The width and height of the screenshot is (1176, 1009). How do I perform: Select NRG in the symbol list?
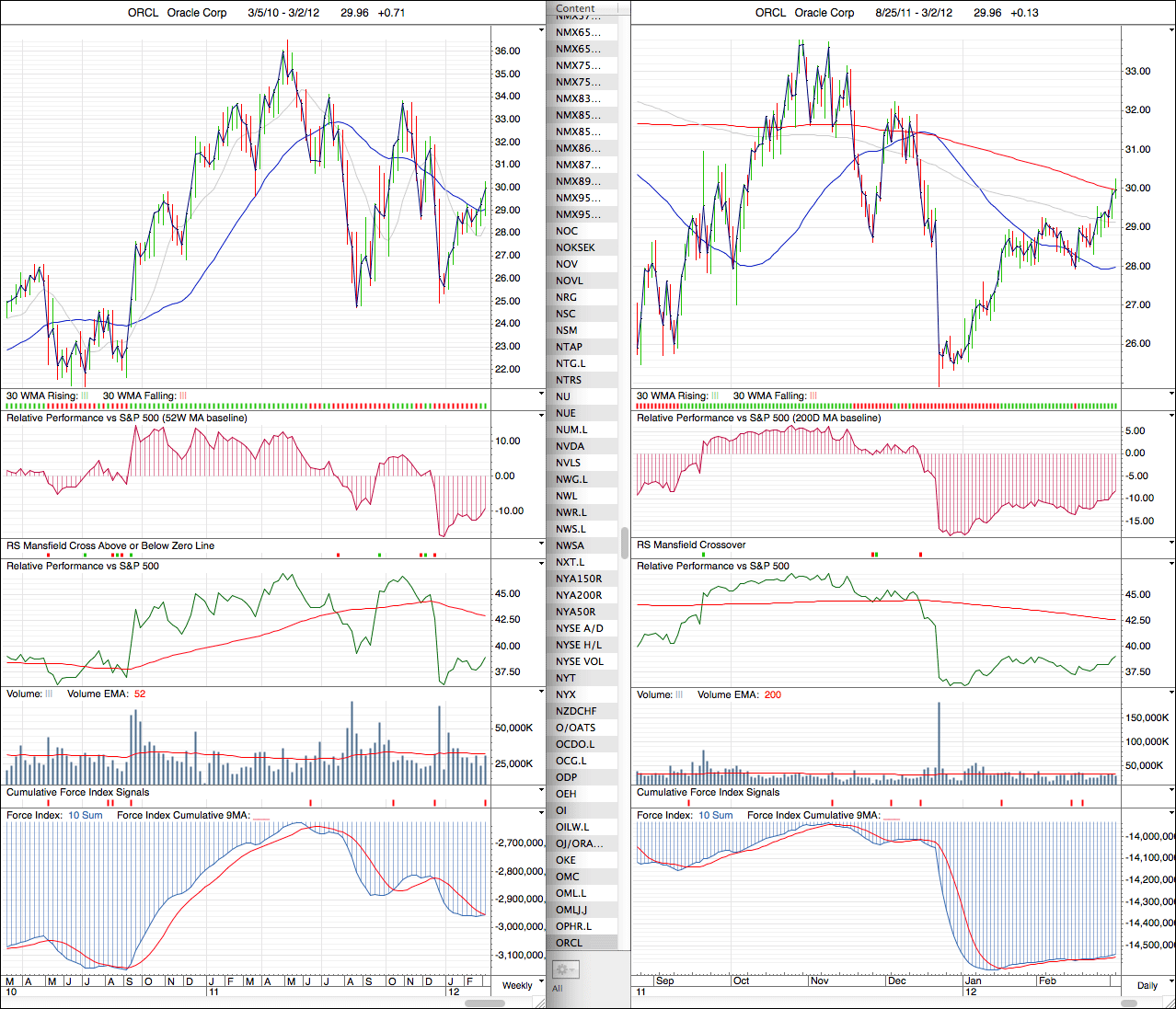(x=583, y=297)
